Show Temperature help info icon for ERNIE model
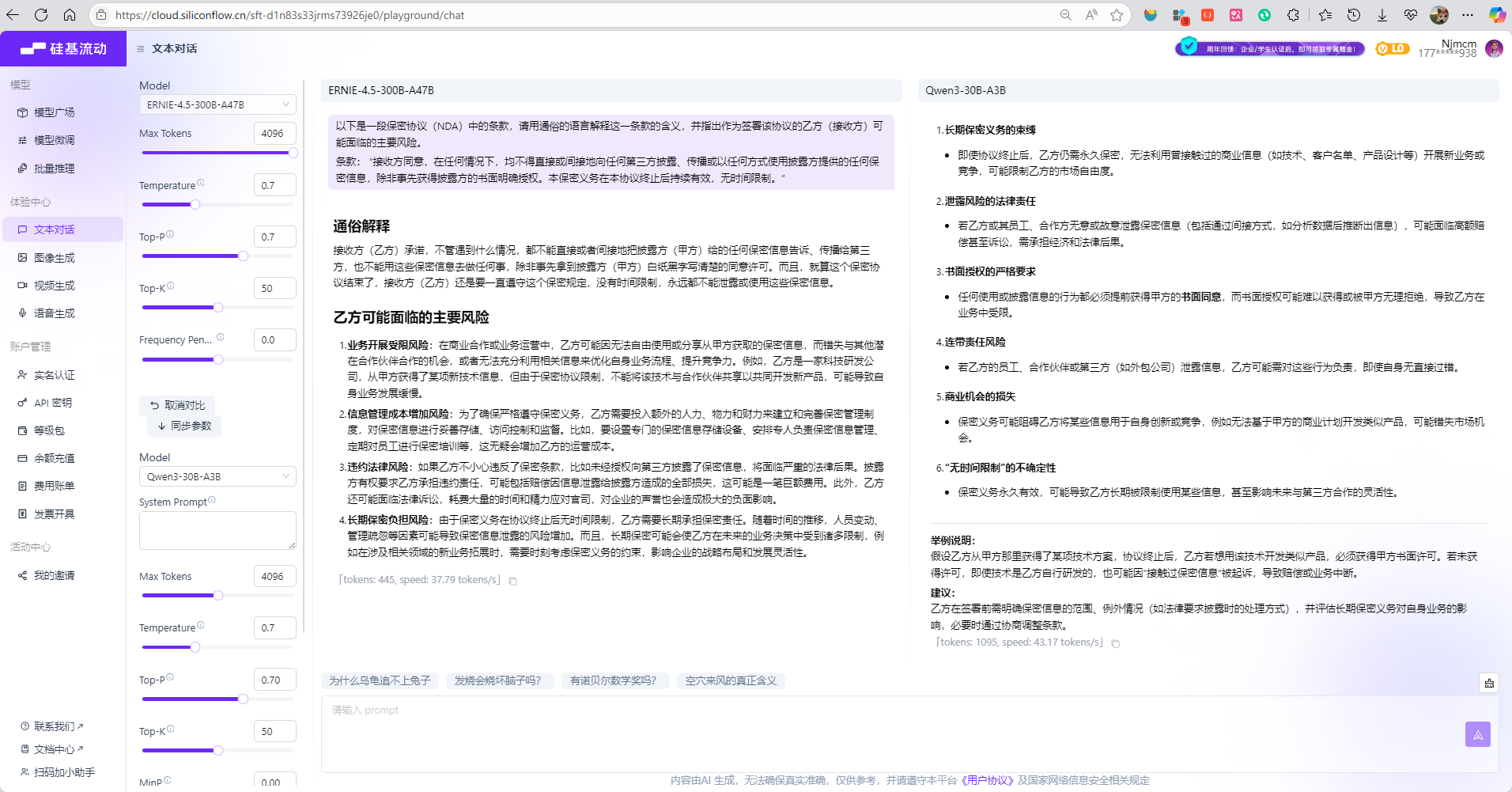1512x792 pixels. point(201,183)
